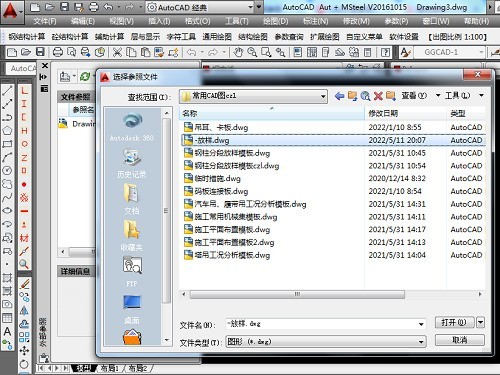The image size is (500, 375).
Task: Open the 结构绘图 menu
Action: coord(253,36)
